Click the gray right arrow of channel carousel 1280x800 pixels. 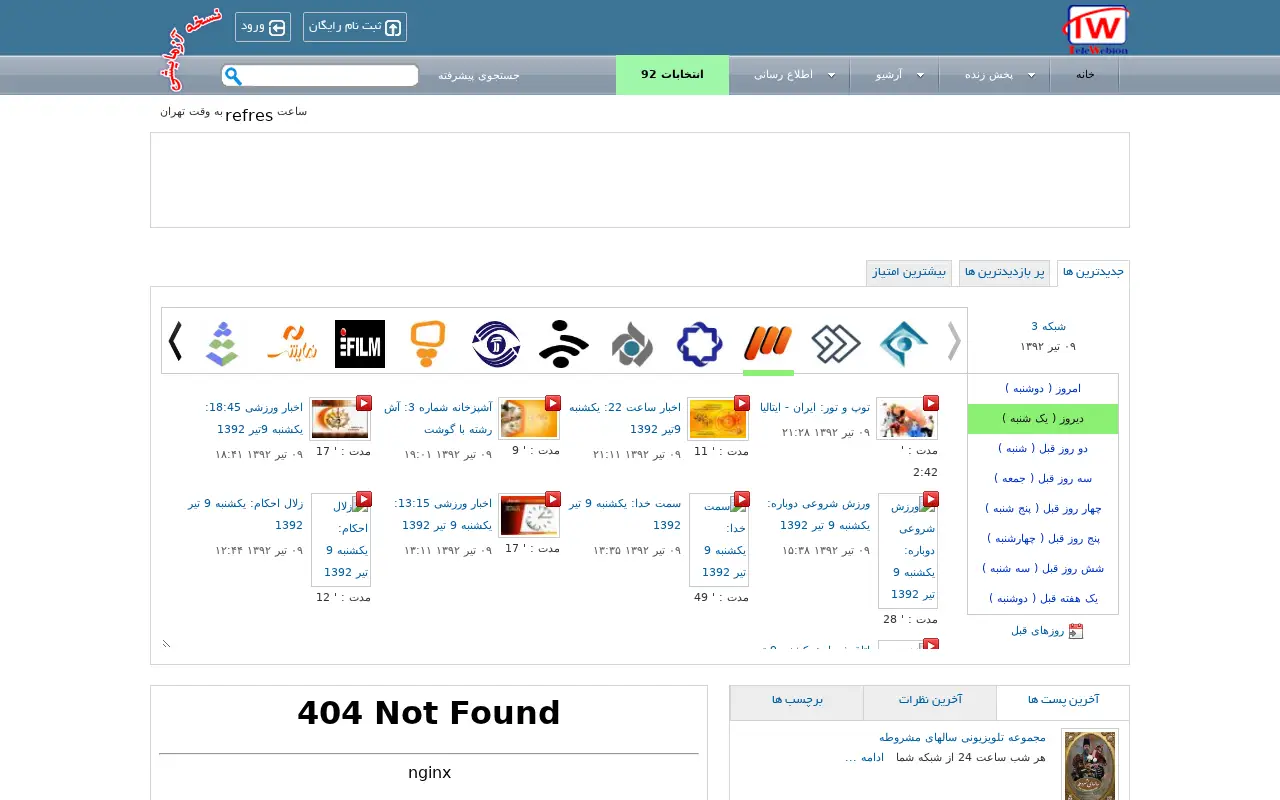[954, 341]
